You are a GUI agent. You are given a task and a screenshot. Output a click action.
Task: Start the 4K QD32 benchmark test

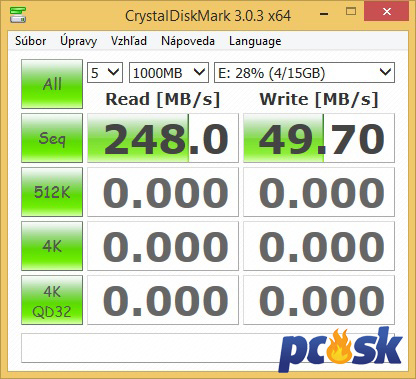tap(52, 300)
